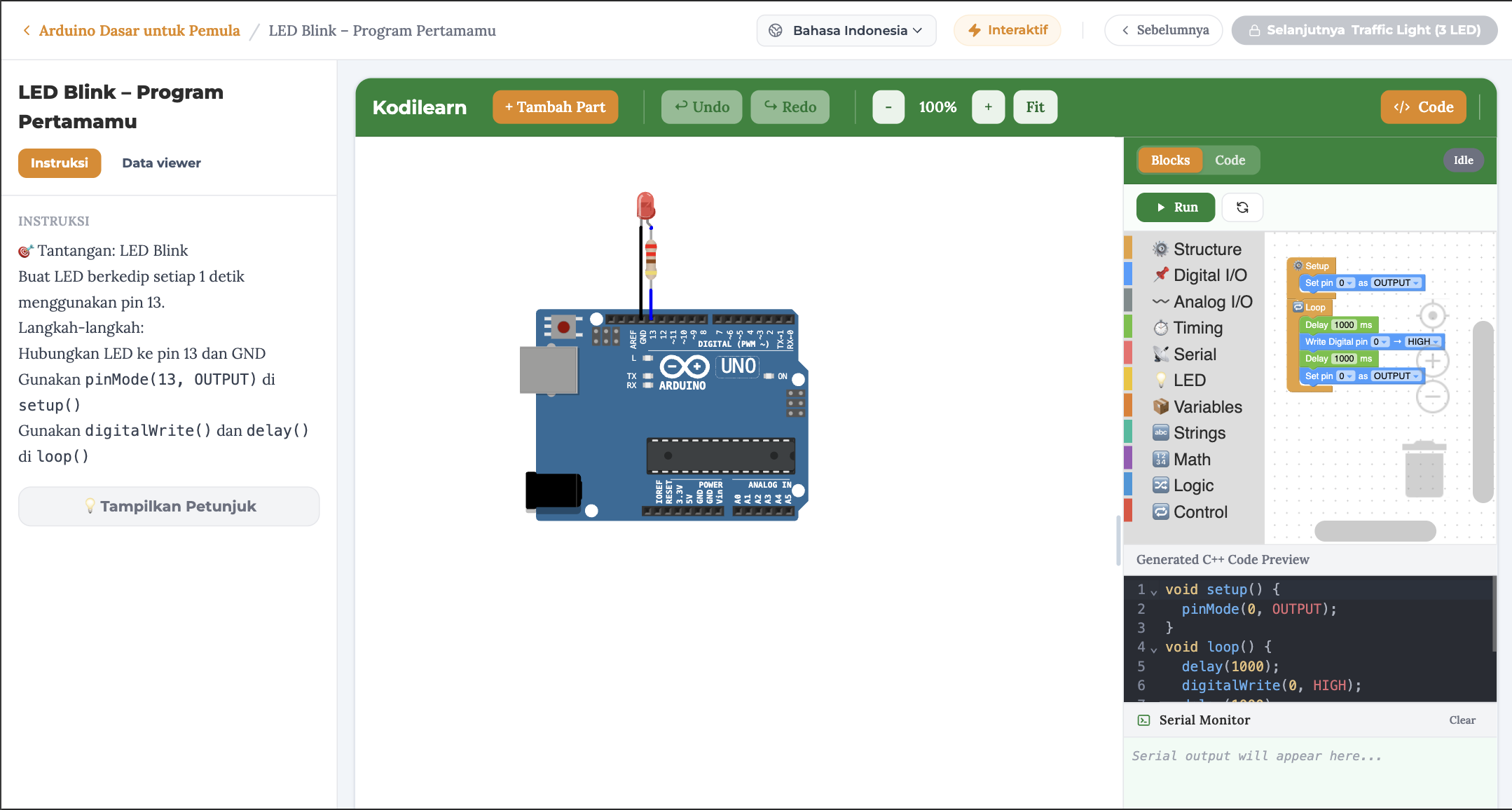Open HIGH dropdown in Write Digital pin block
The image size is (1512, 810).
[x=1424, y=342]
